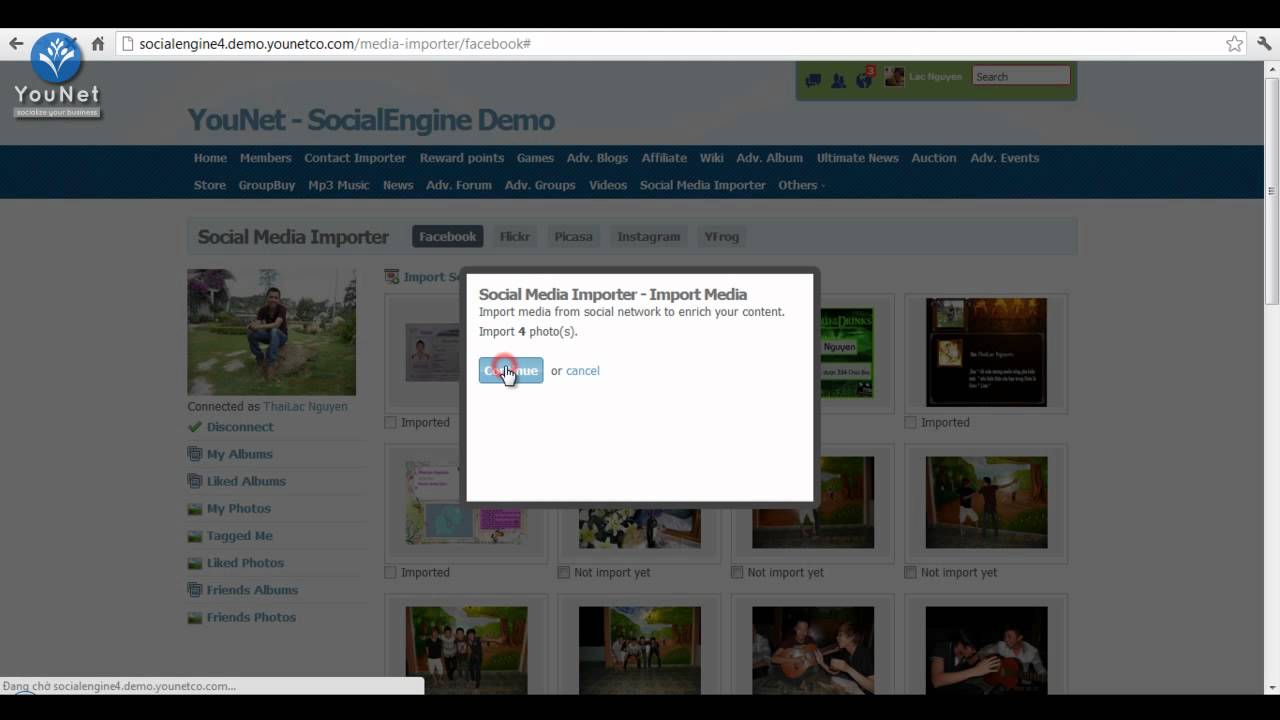Viewport: 1280px width, 720px height.
Task: Open Liked Photos in the sidebar
Action: click(x=245, y=562)
